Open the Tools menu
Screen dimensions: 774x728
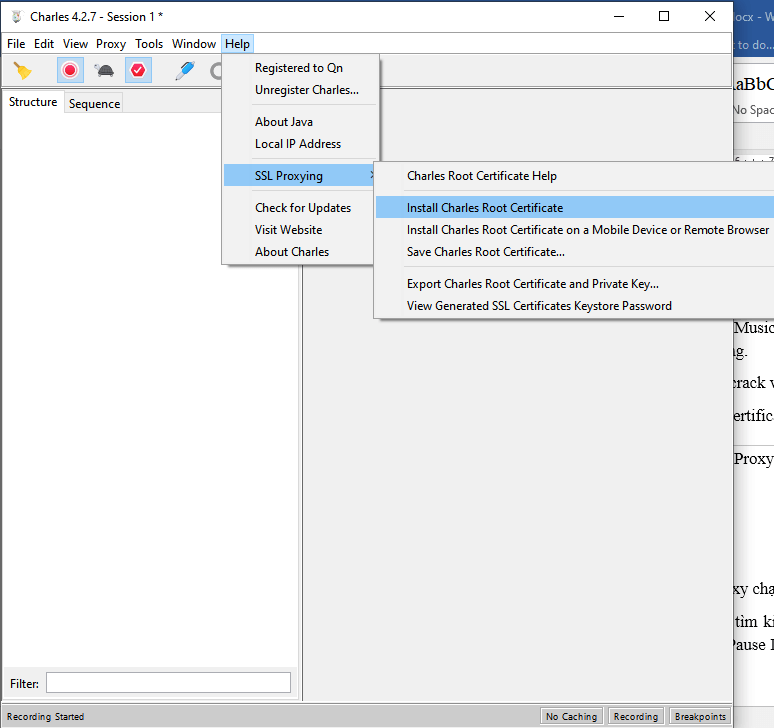(x=149, y=44)
